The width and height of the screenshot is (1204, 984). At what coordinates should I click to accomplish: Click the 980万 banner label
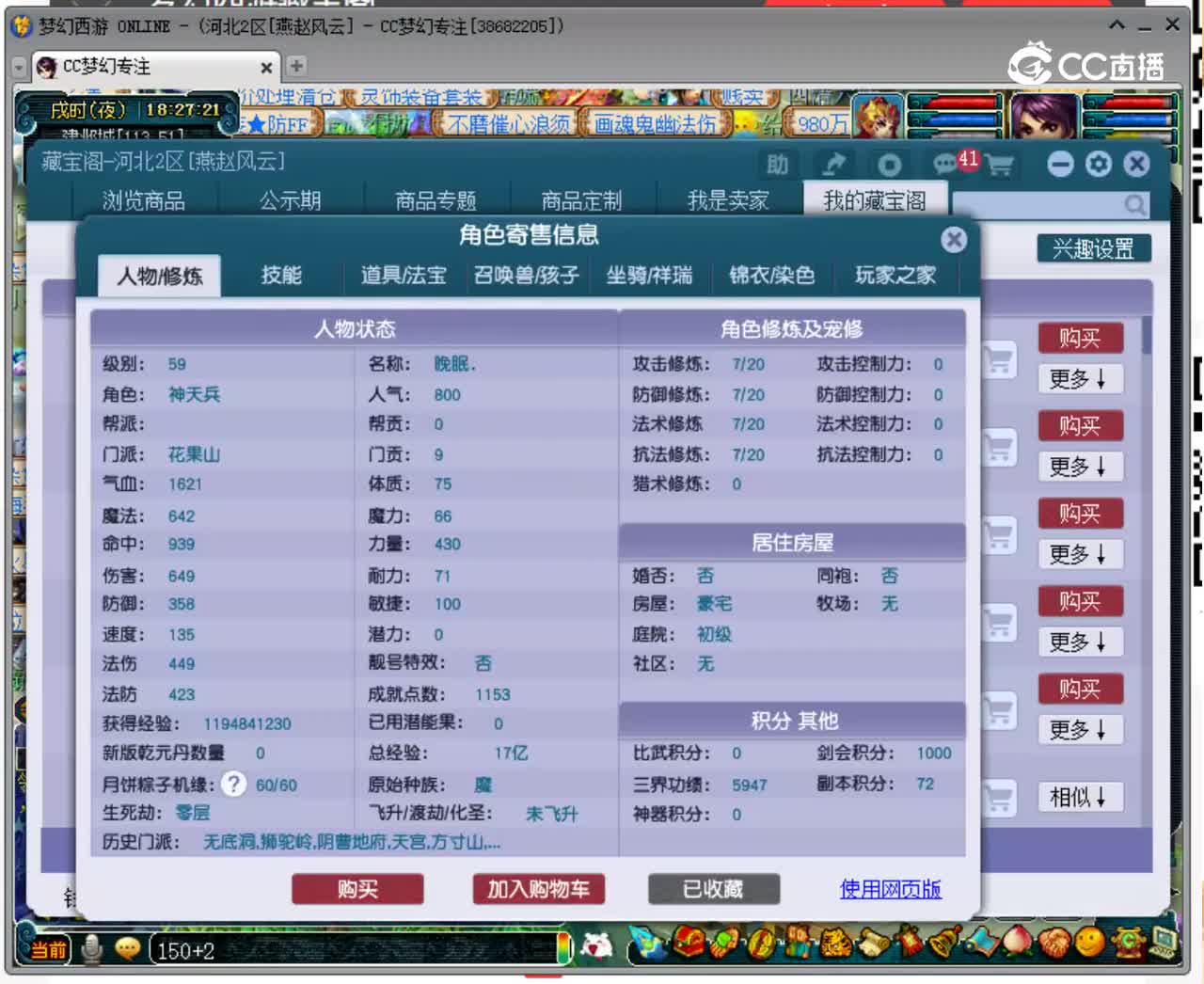click(822, 124)
